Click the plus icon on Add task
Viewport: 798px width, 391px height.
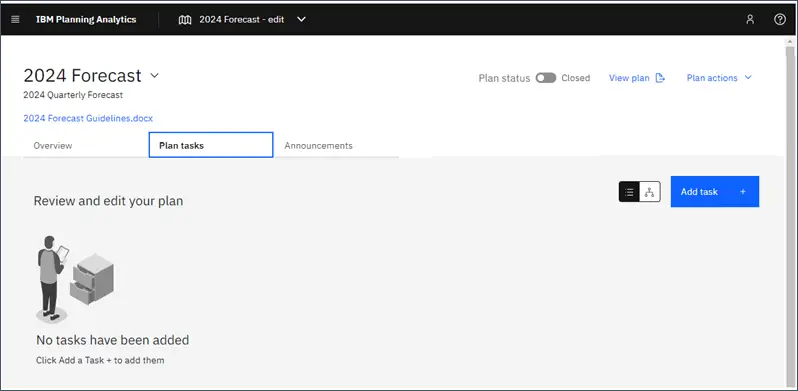pos(743,191)
